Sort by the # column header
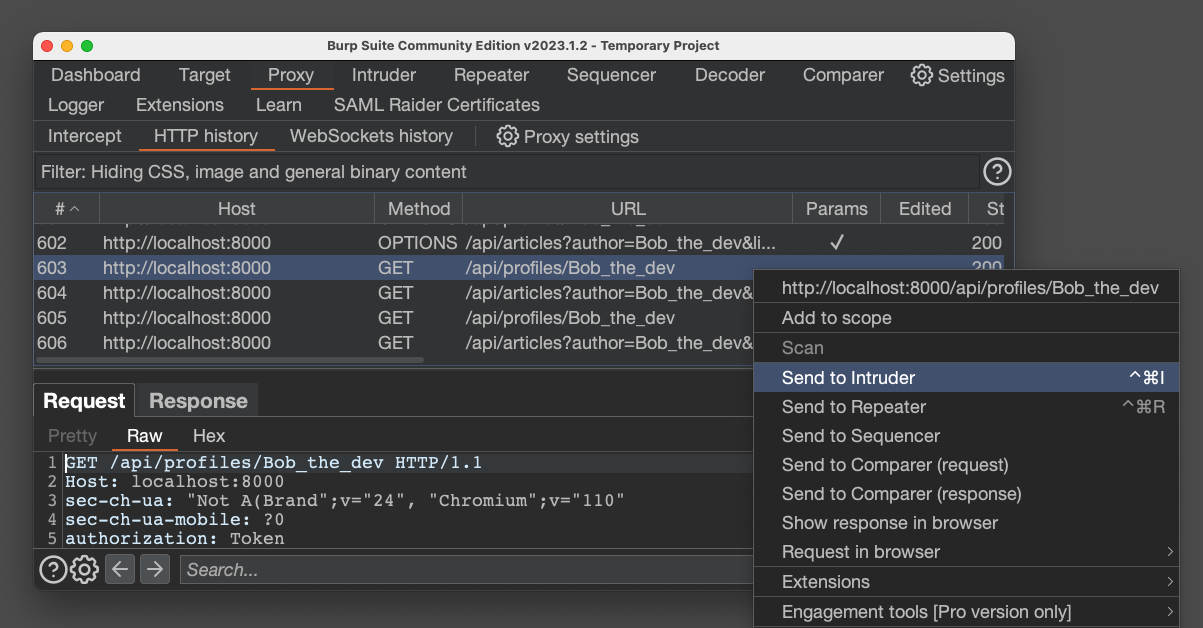The image size is (1203, 628). 66,209
